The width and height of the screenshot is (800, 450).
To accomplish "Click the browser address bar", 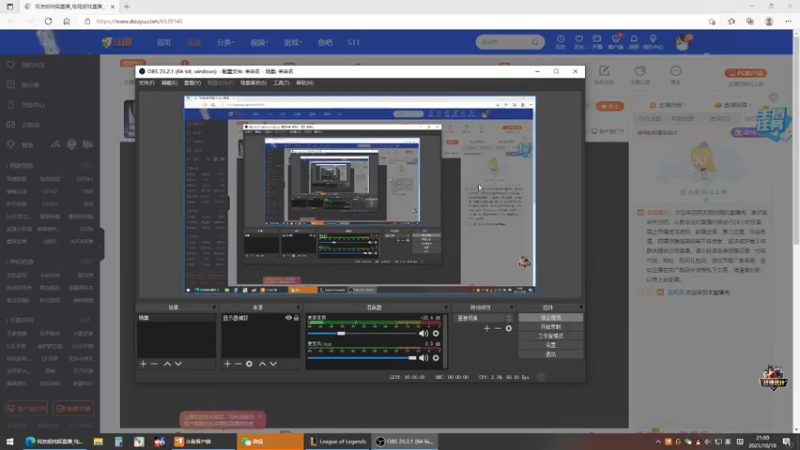I will tap(393, 21).
